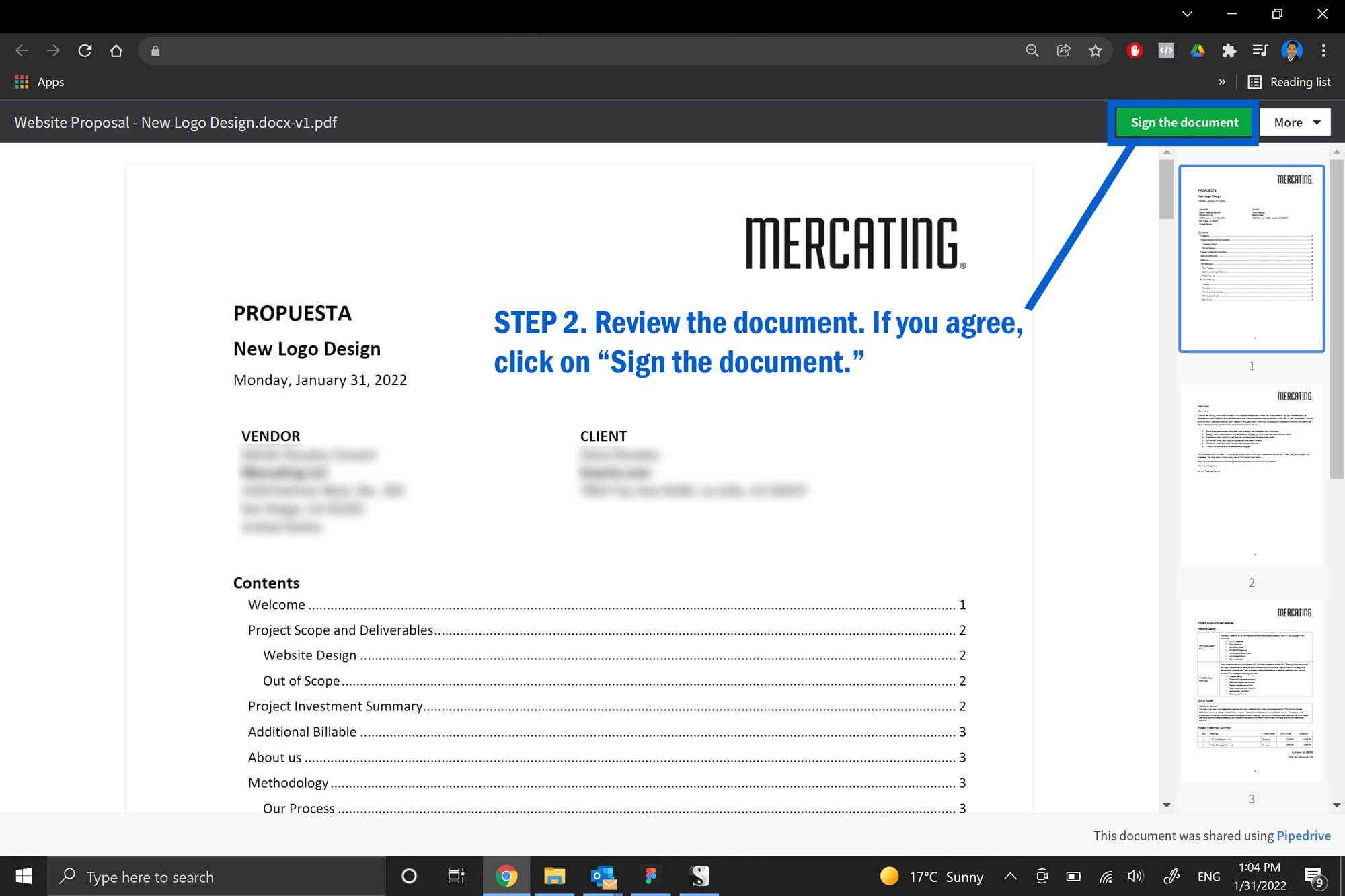
Task: Open the Extensions puzzle piece menu
Action: 1229,50
